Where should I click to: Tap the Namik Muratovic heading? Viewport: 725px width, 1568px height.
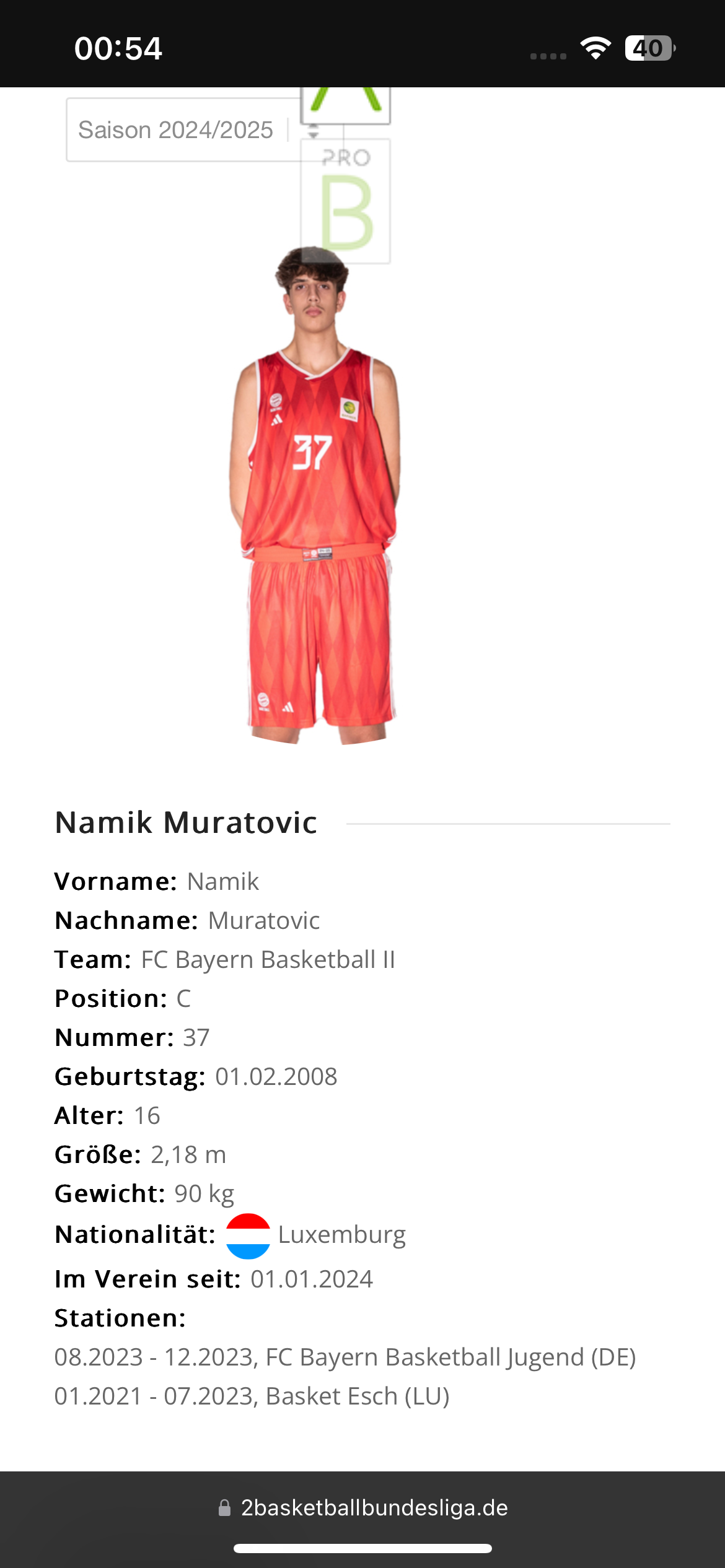186,823
